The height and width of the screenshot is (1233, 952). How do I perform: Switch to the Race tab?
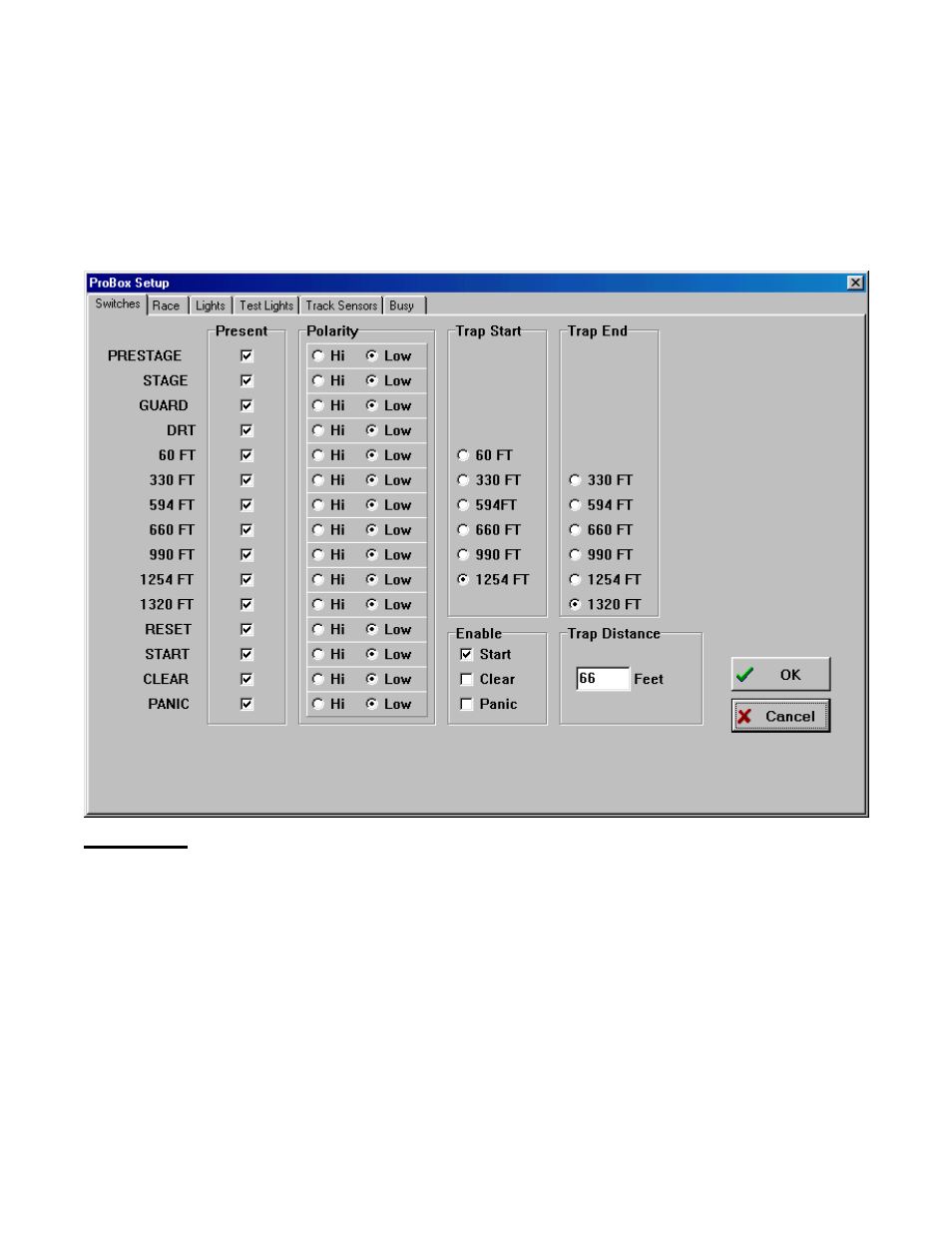pos(167,306)
